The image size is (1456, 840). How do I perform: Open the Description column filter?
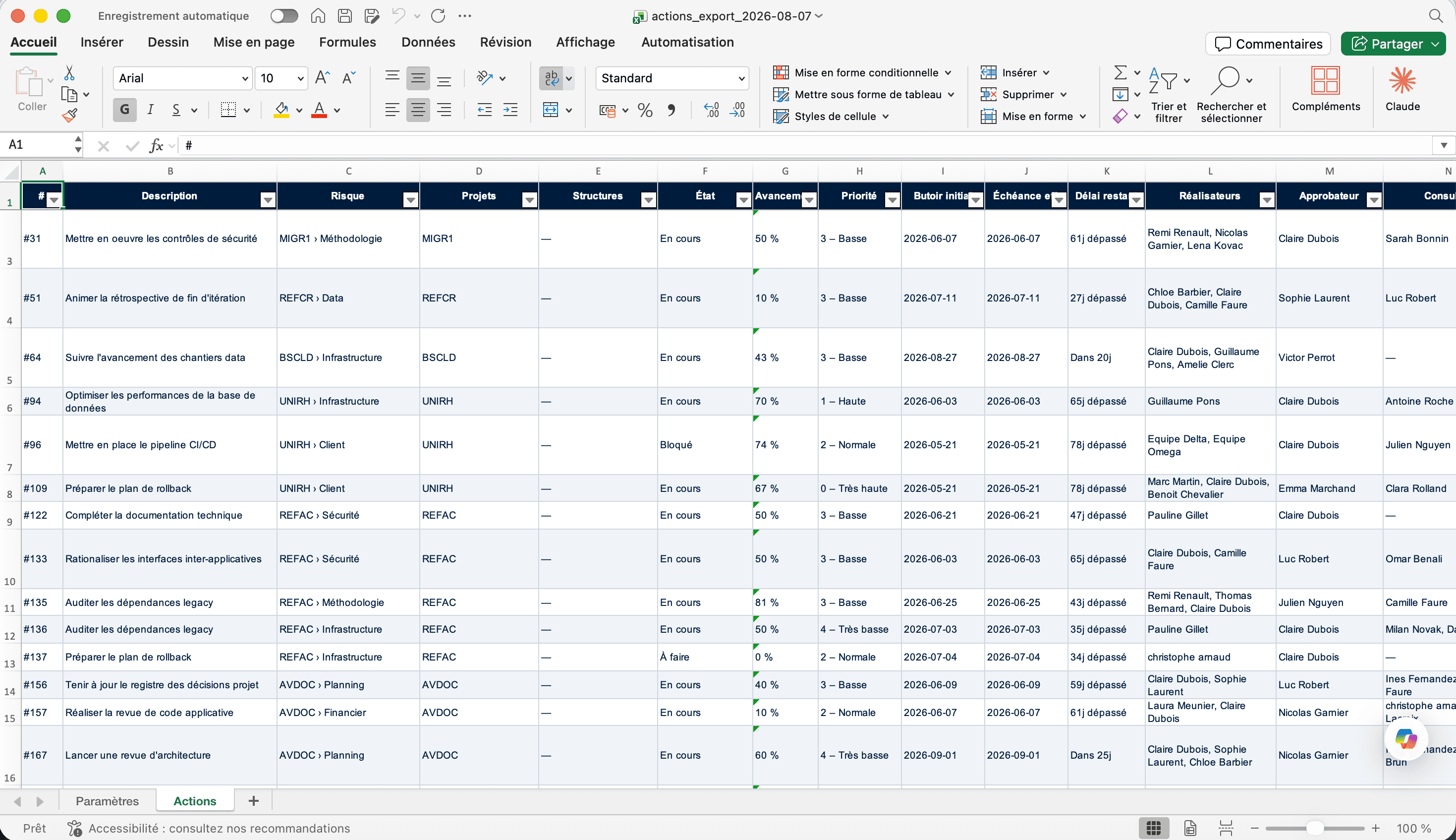tap(268, 200)
